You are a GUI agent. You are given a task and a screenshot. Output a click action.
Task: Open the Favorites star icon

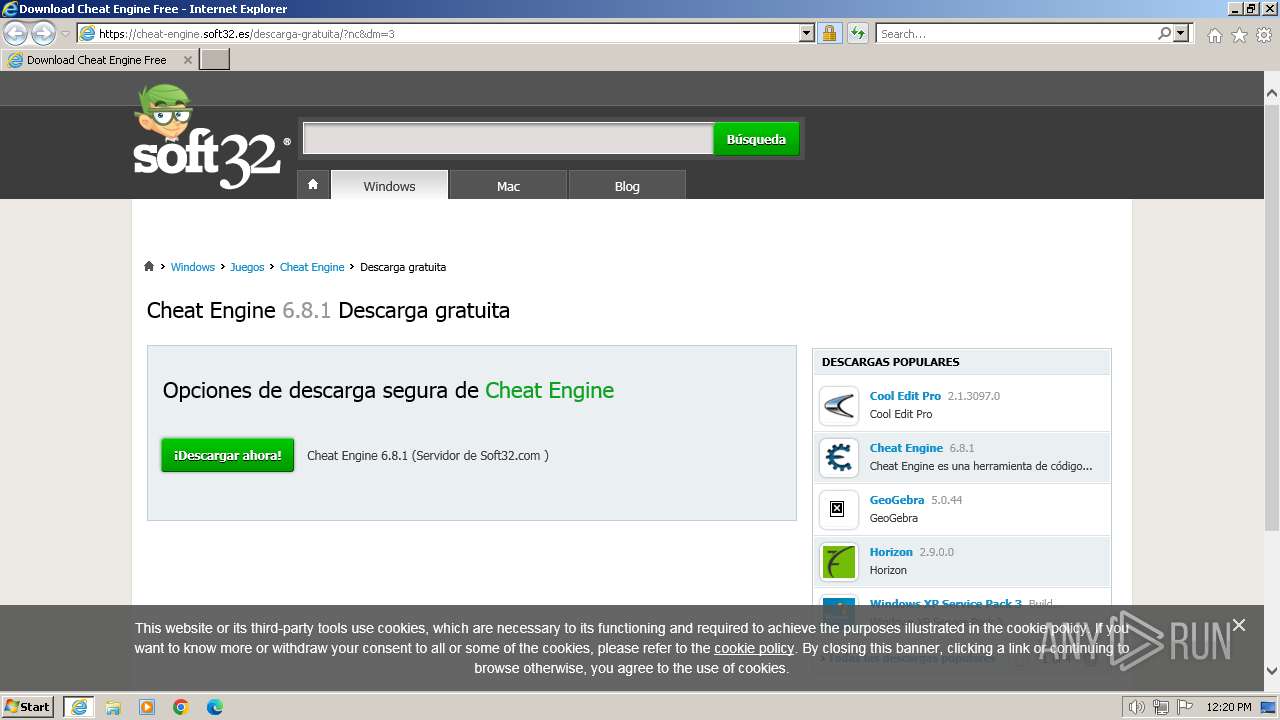coord(1239,35)
